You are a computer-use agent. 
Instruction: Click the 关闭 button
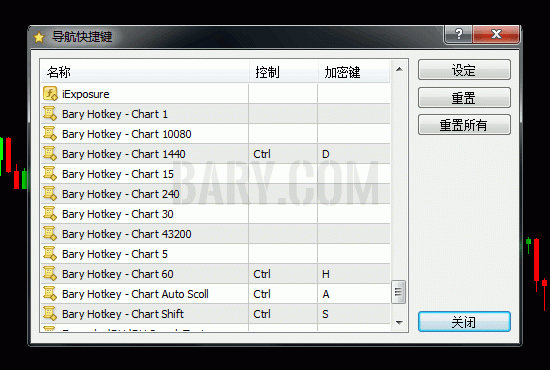coord(464,321)
